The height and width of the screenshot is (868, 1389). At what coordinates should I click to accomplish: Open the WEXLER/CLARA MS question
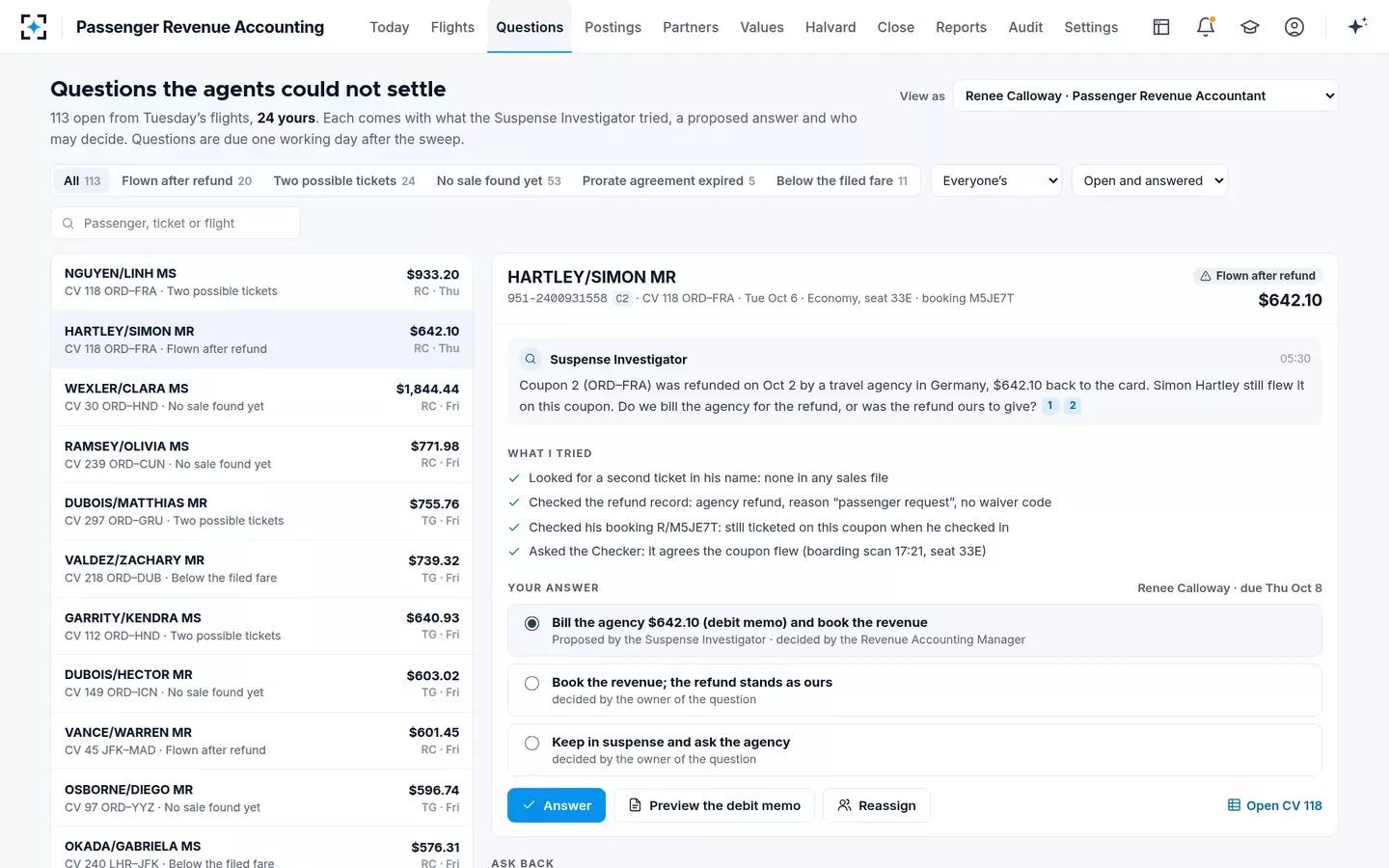pos(261,397)
